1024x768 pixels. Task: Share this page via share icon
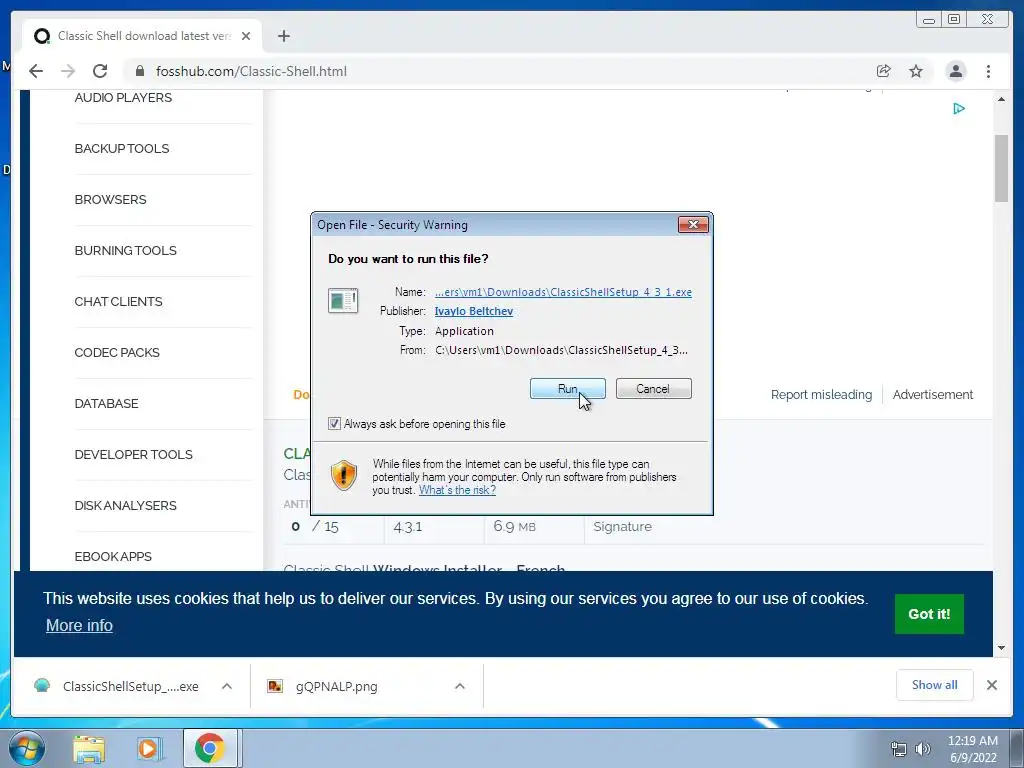(883, 71)
